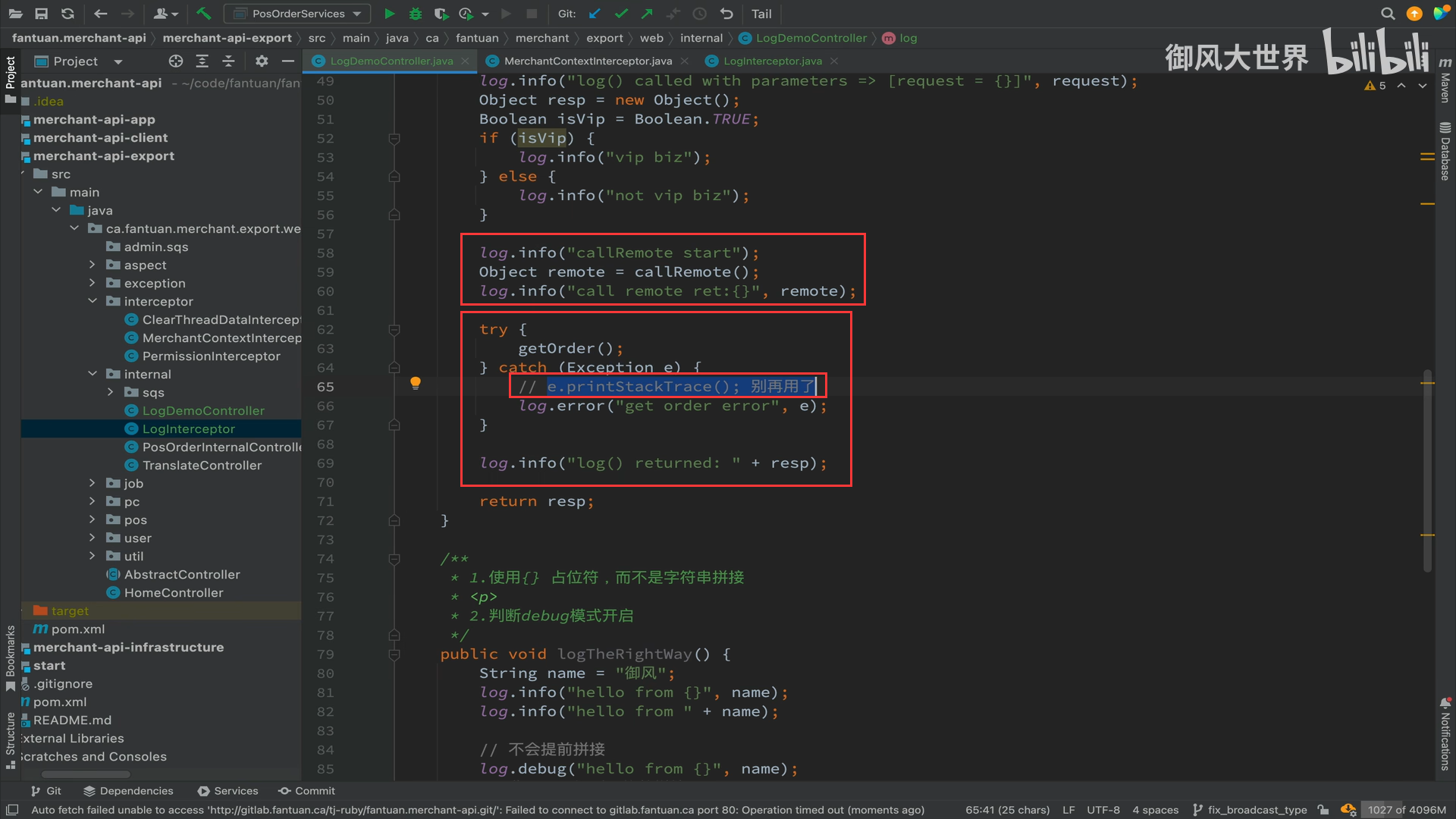Build project with the hammer icon
Image resolution: width=1456 pixels, height=819 pixels.
click(203, 14)
